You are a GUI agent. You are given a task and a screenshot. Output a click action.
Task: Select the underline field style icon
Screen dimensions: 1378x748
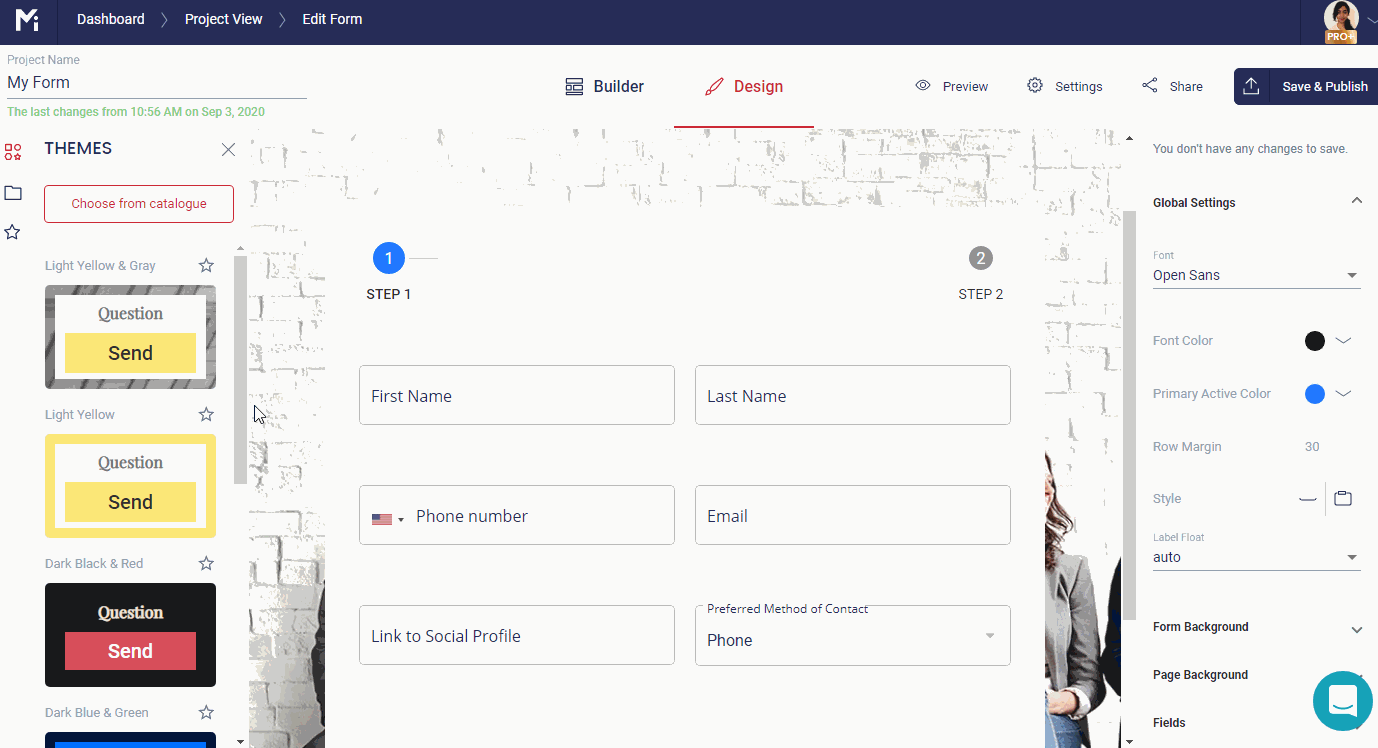[x=1307, y=498]
